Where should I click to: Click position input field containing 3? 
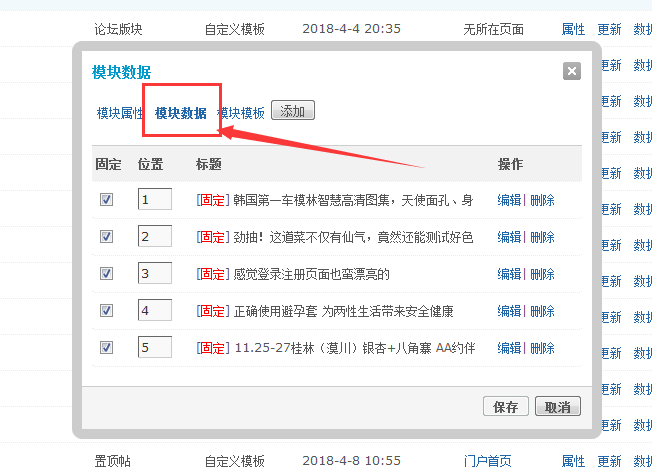click(x=155, y=273)
